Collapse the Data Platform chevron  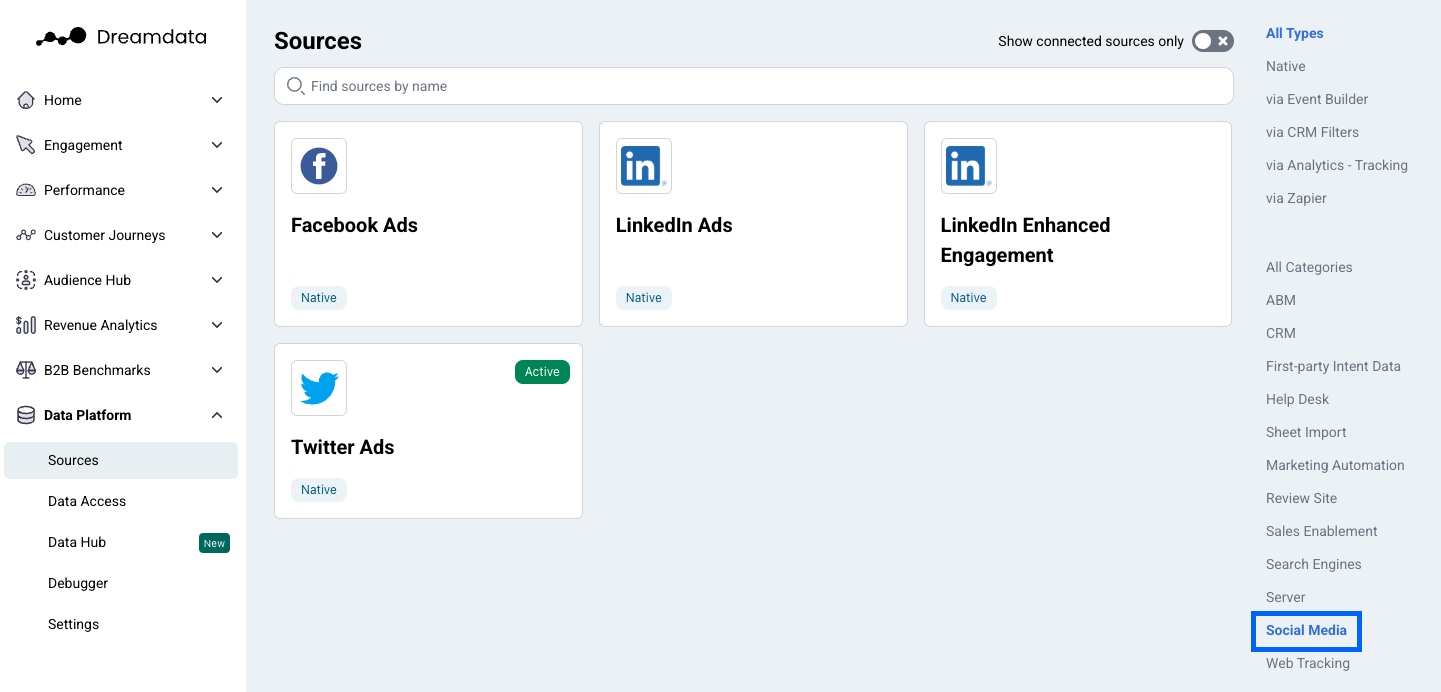(x=217, y=415)
